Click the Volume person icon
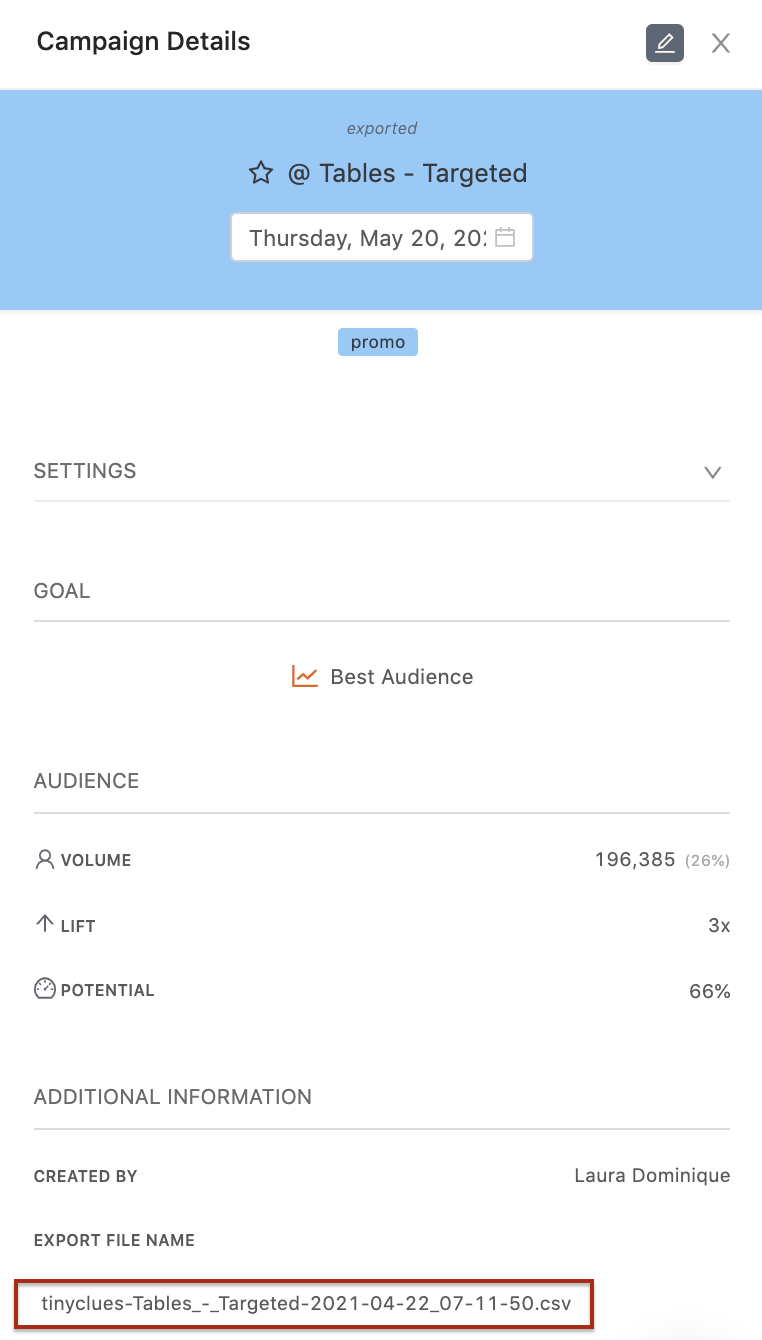The height and width of the screenshot is (1340, 762). [44, 859]
